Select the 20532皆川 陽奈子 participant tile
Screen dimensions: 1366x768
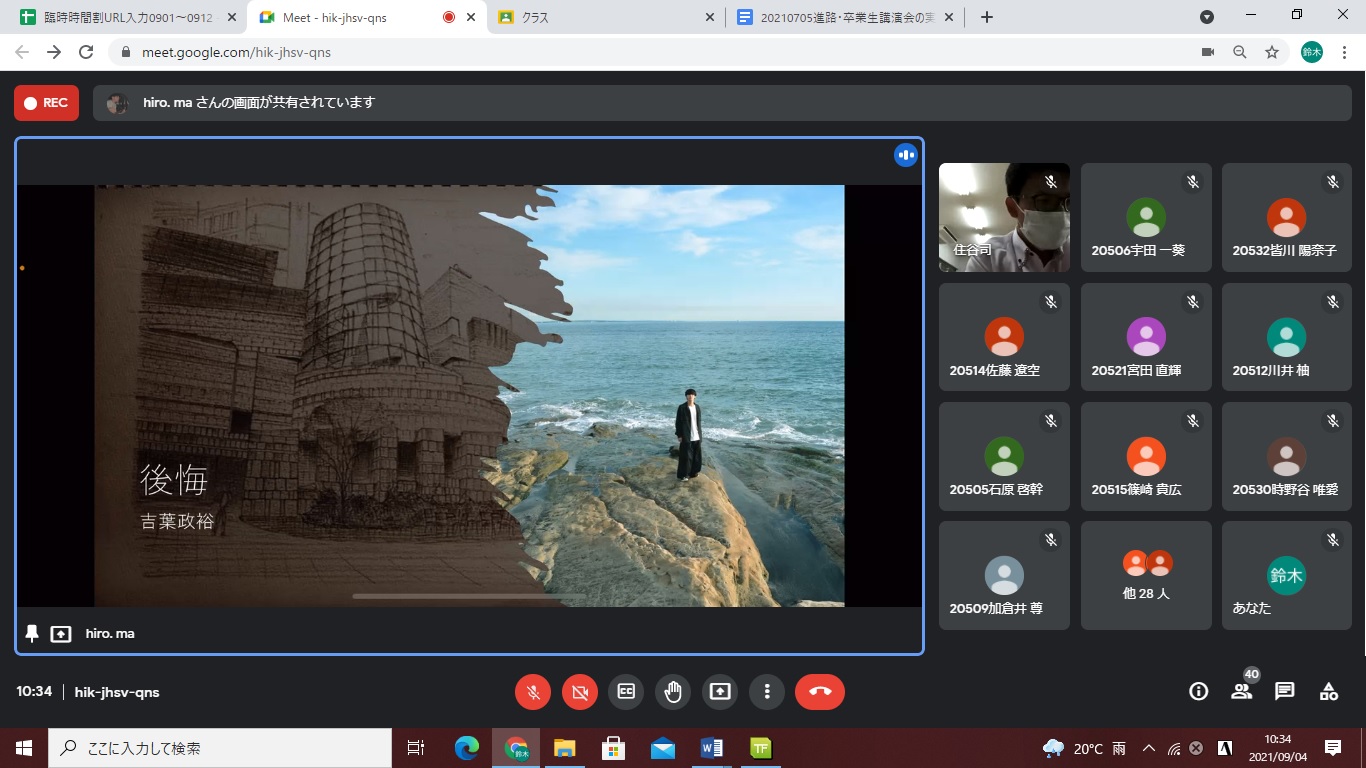point(1287,217)
